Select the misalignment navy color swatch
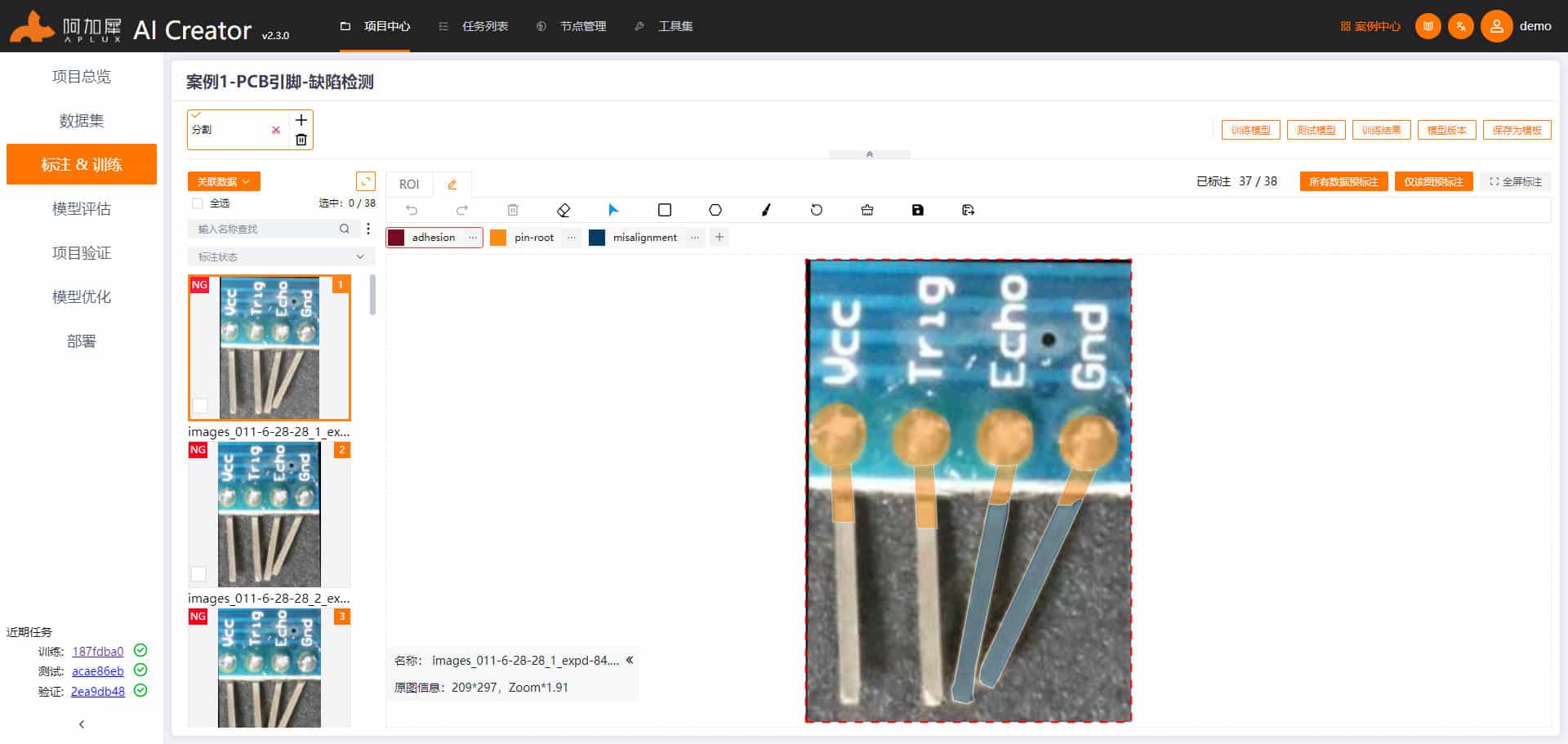Screen dimensions: 1568x744 [597, 238]
